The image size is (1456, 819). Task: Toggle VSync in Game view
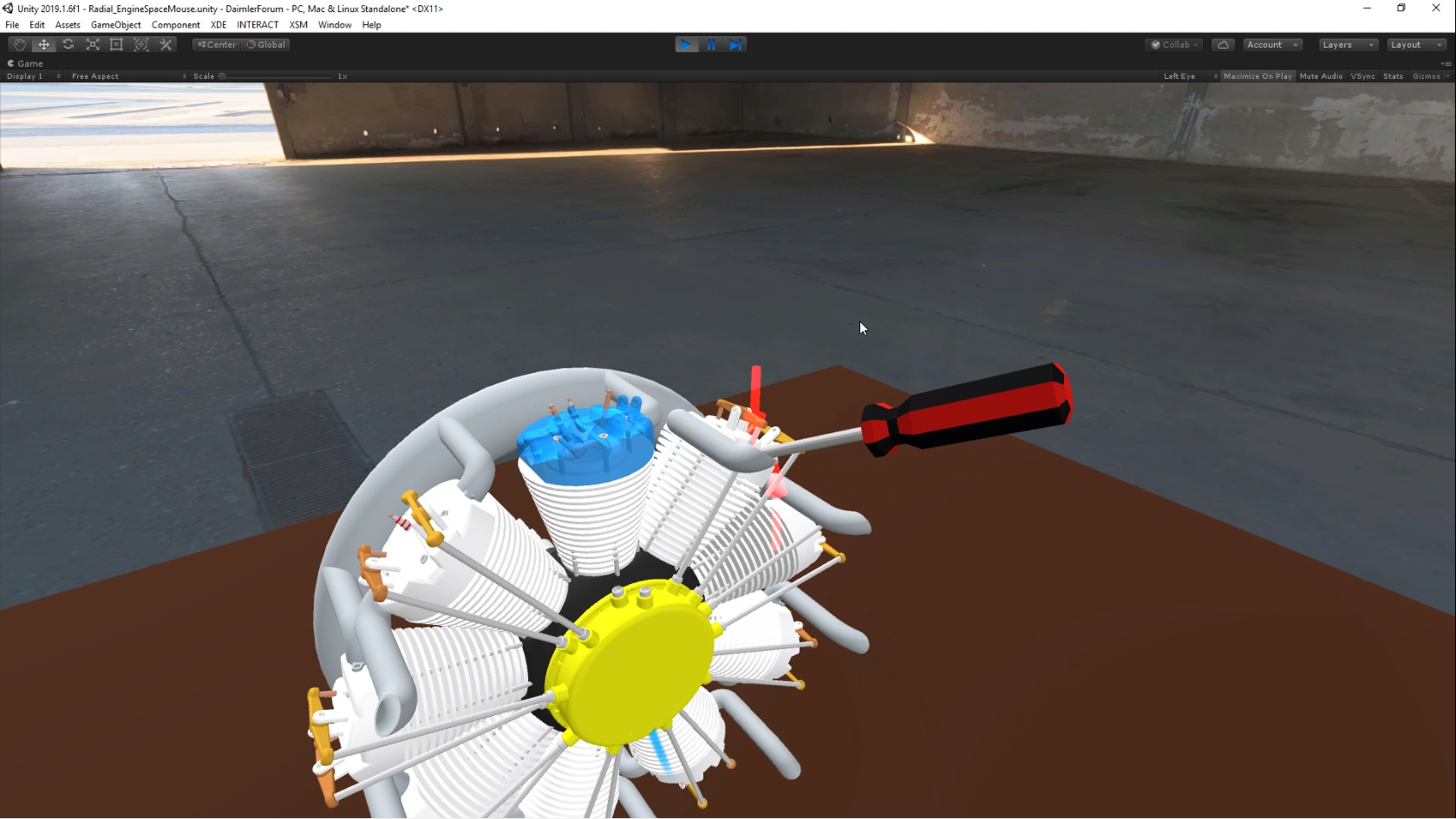click(x=1362, y=76)
